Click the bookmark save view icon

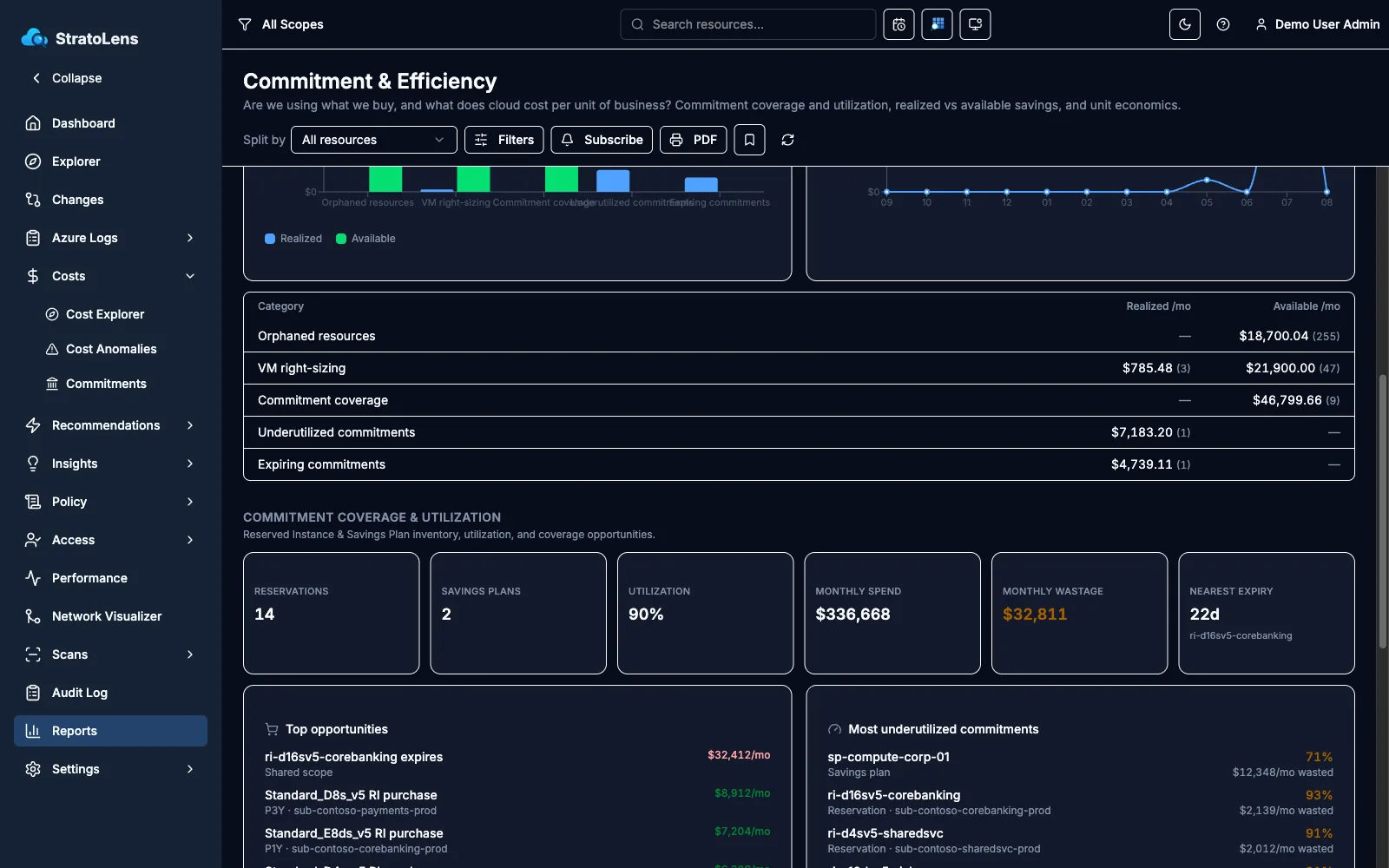tap(749, 140)
